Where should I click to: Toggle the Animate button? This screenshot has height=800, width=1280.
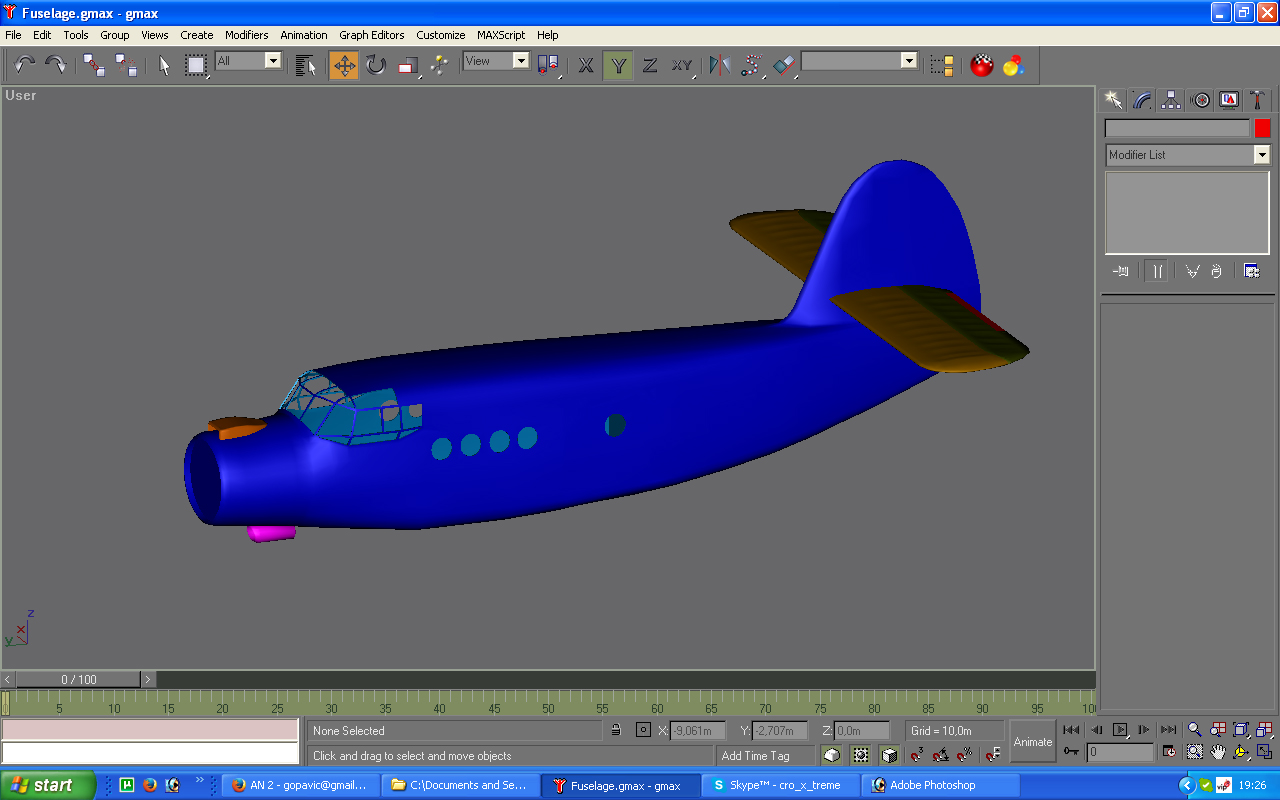1033,742
